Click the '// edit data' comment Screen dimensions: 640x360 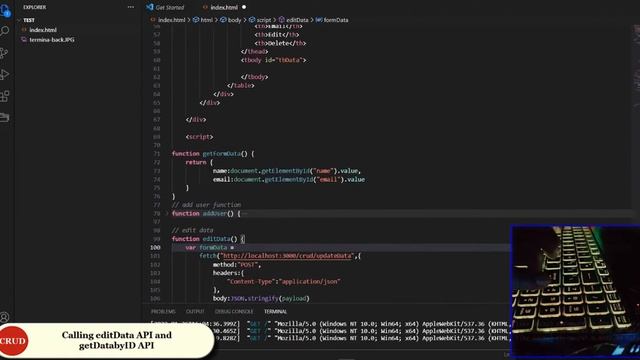[192, 230]
